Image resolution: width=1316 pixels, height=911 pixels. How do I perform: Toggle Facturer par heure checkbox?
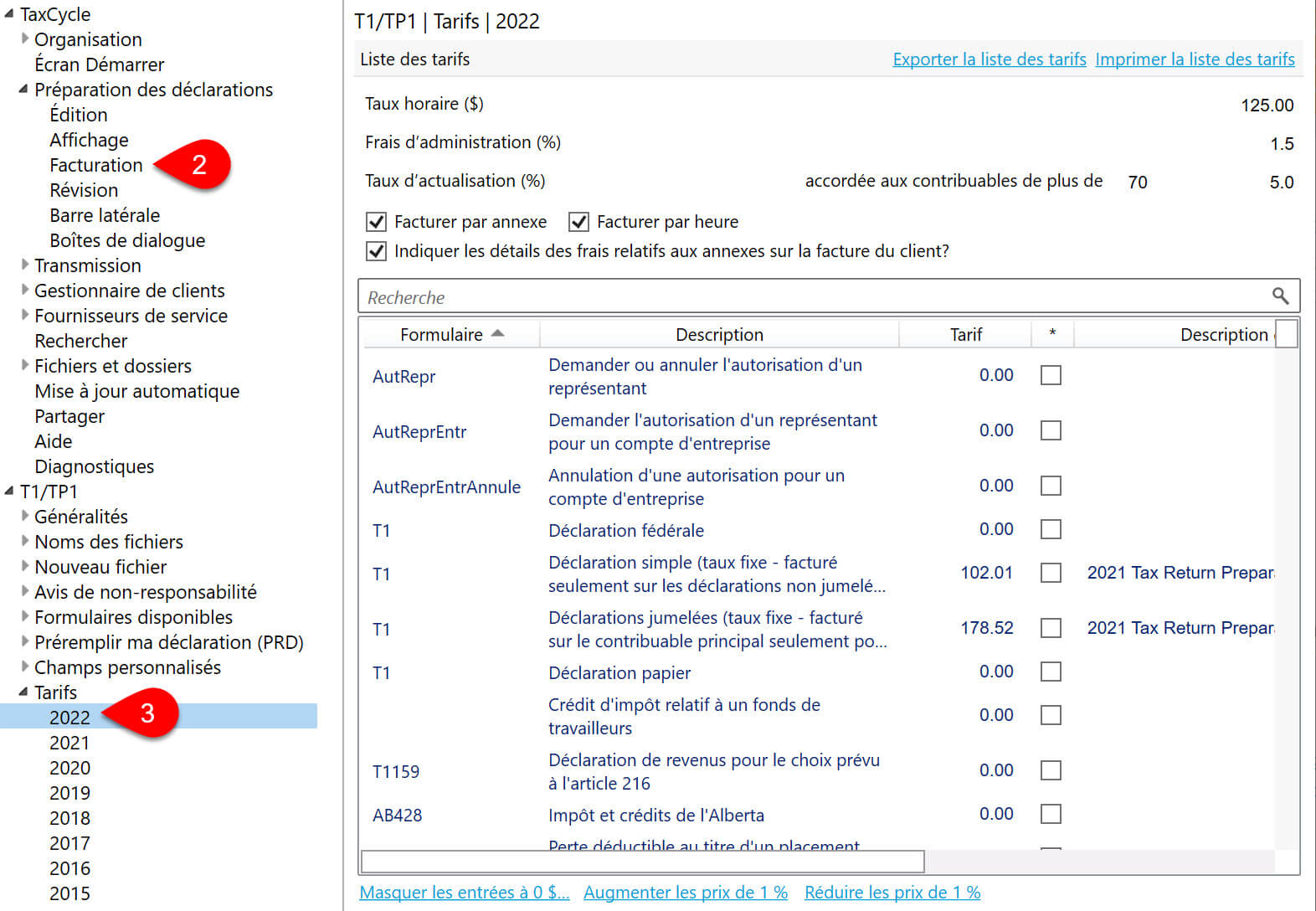(x=578, y=222)
